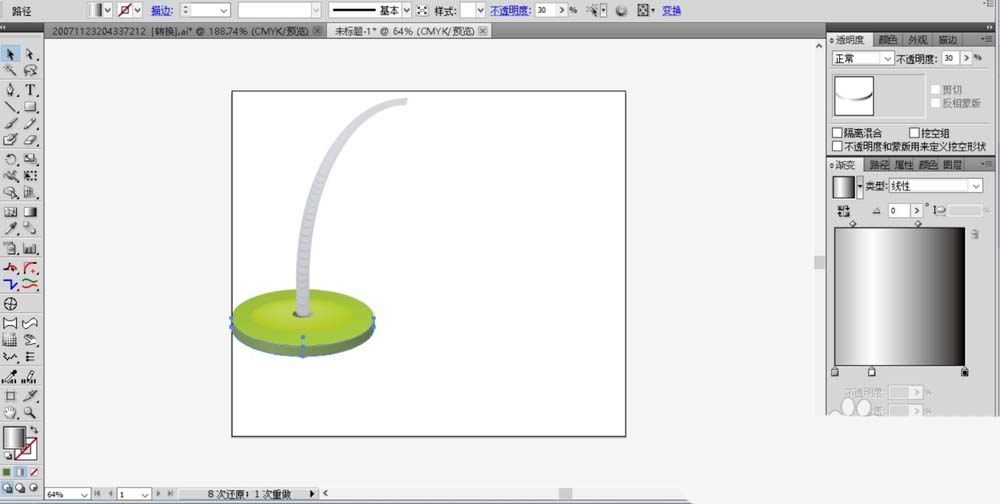Viewport: 1000px width, 504px height.
Task: Open the stroke color dropdown in control bar
Action: tap(138, 10)
